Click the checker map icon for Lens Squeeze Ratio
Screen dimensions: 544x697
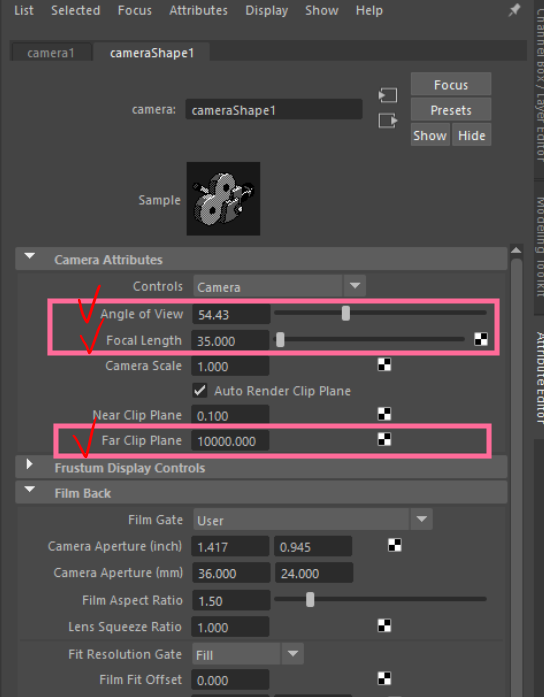click(x=384, y=625)
